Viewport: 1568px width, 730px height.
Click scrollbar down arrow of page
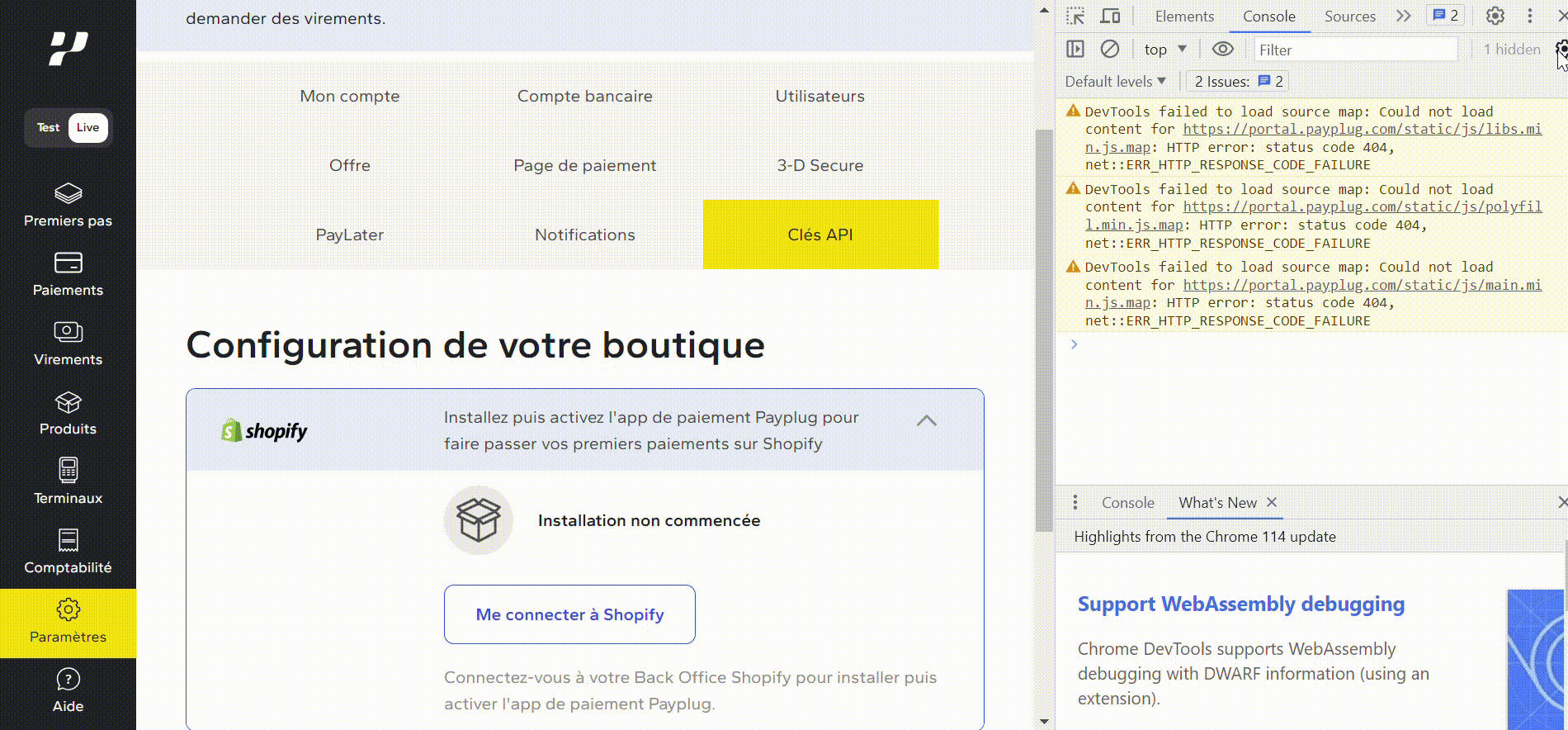[x=1044, y=721]
